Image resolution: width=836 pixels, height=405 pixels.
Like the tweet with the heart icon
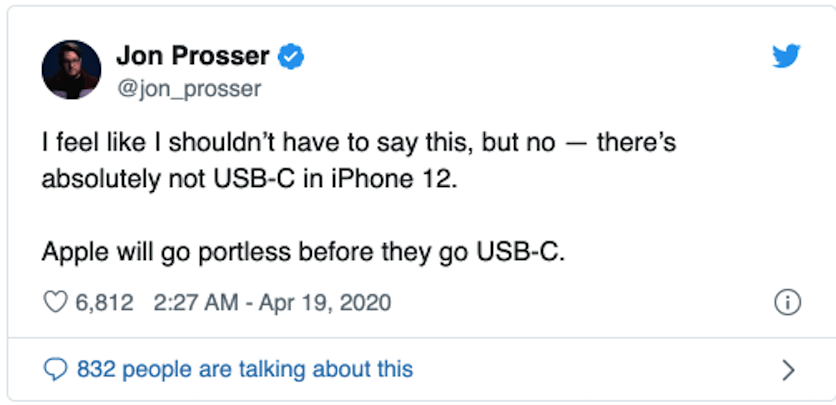55,302
